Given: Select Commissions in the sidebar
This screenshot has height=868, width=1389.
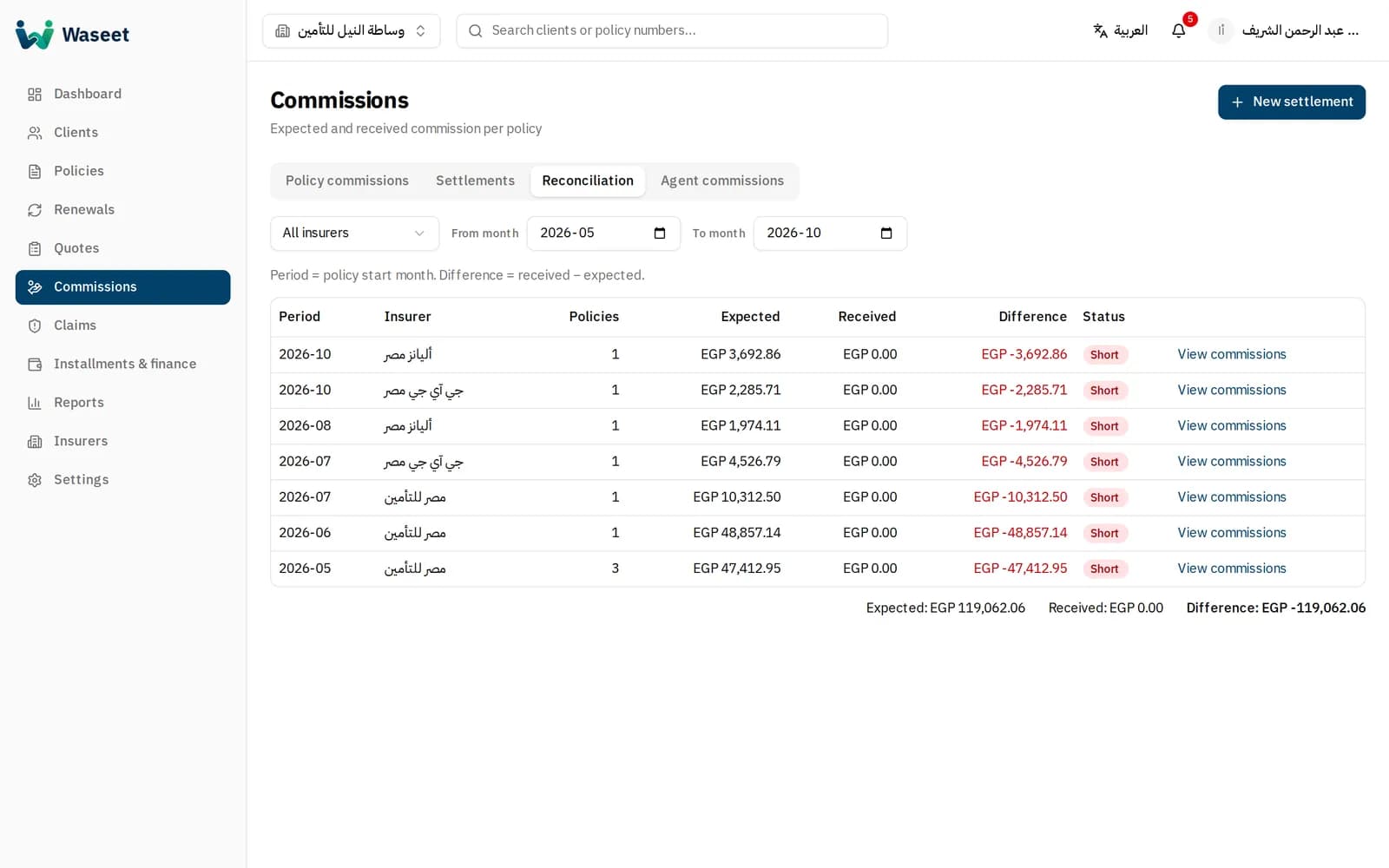Looking at the screenshot, I should [123, 287].
